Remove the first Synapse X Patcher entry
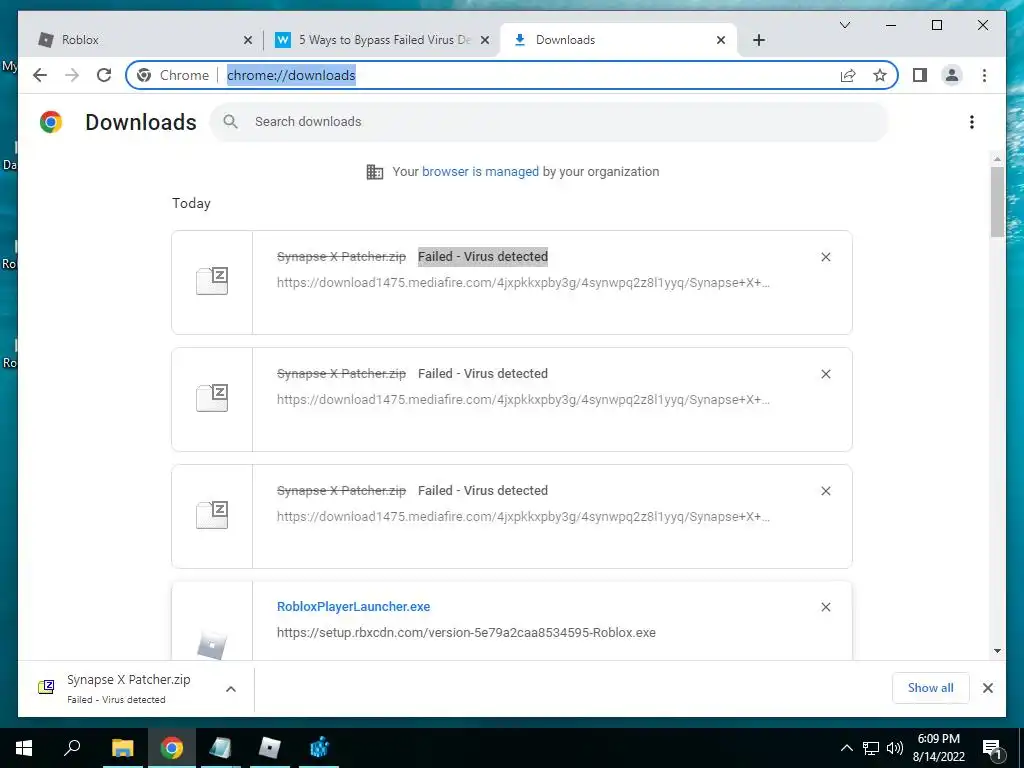The image size is (1024, 768). click(825, 257)
